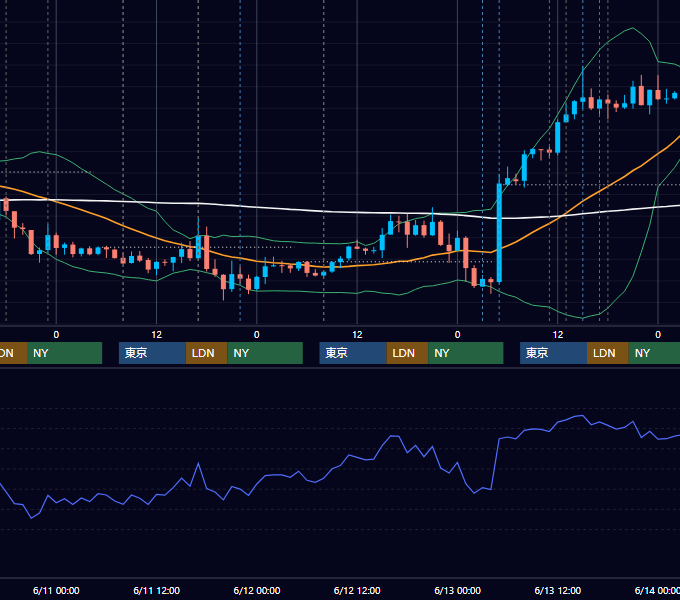Click the 6/11 00:00 date label

pyautogui.click(x=56, y=590)
